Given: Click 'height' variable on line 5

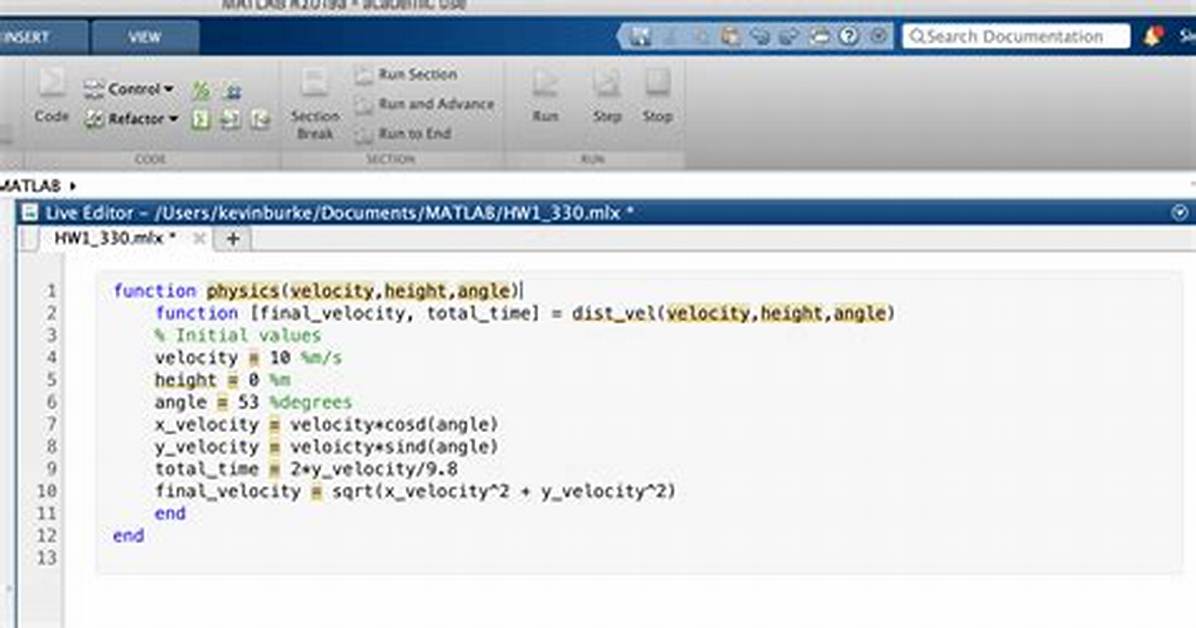Looking at the screenshot, I should coord(185,380).
